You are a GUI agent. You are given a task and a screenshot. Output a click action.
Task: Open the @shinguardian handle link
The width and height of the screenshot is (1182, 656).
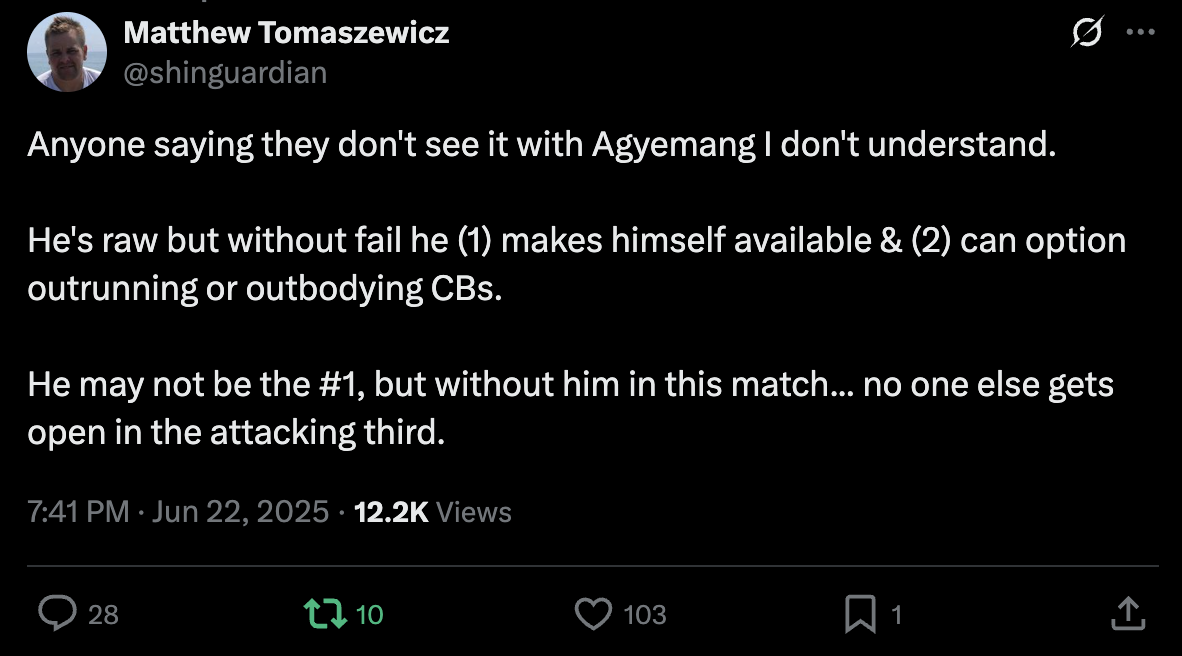point(225,72)
